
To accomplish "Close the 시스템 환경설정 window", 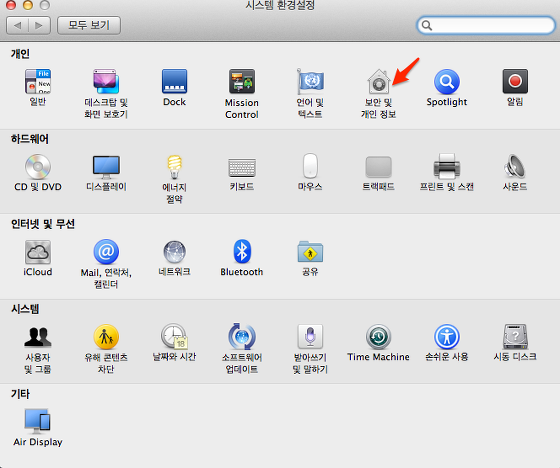I will (11, 5).
